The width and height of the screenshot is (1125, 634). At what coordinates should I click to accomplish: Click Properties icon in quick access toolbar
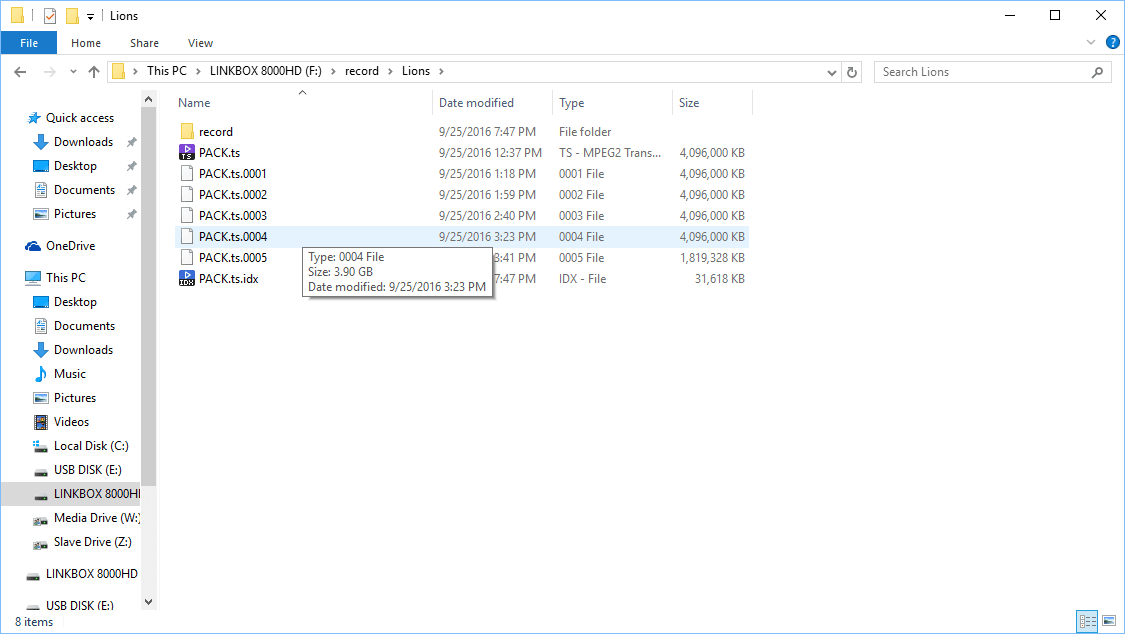coord(50,16)
